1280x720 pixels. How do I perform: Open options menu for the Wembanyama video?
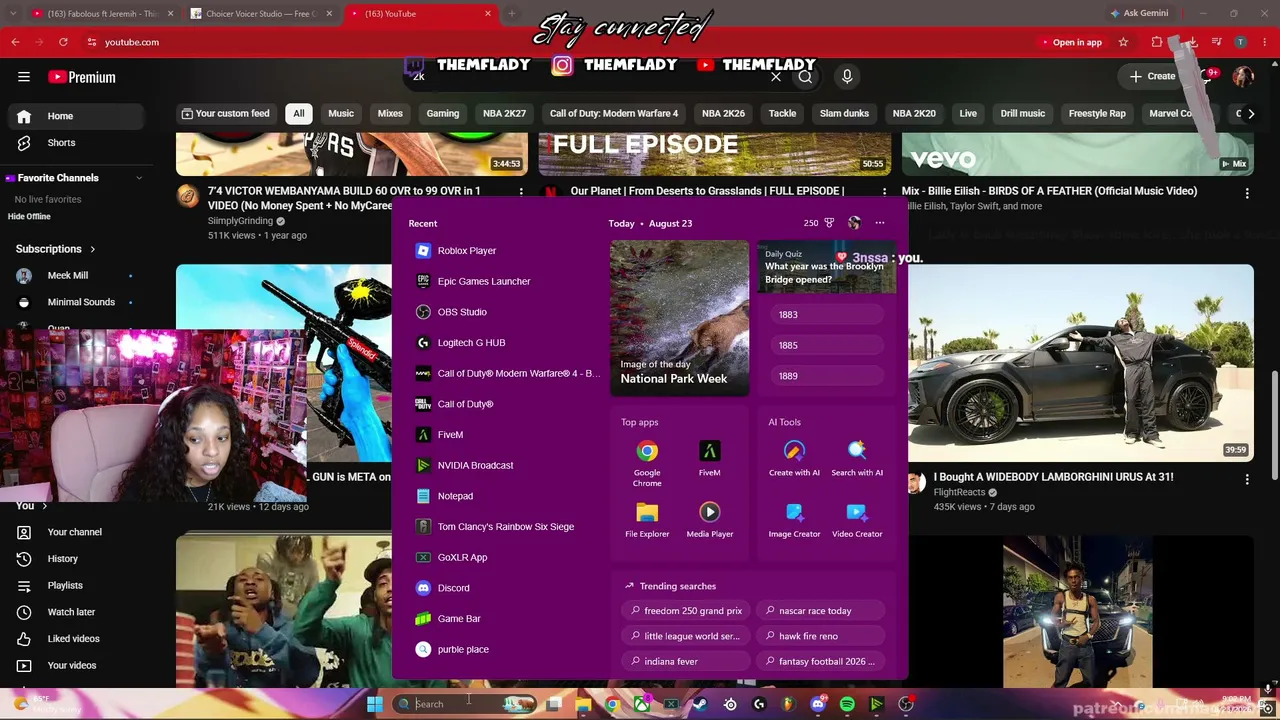coord(521,192)
